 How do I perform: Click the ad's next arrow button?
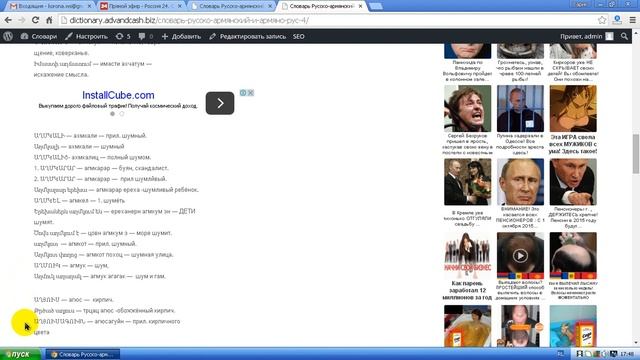(220, 103)
